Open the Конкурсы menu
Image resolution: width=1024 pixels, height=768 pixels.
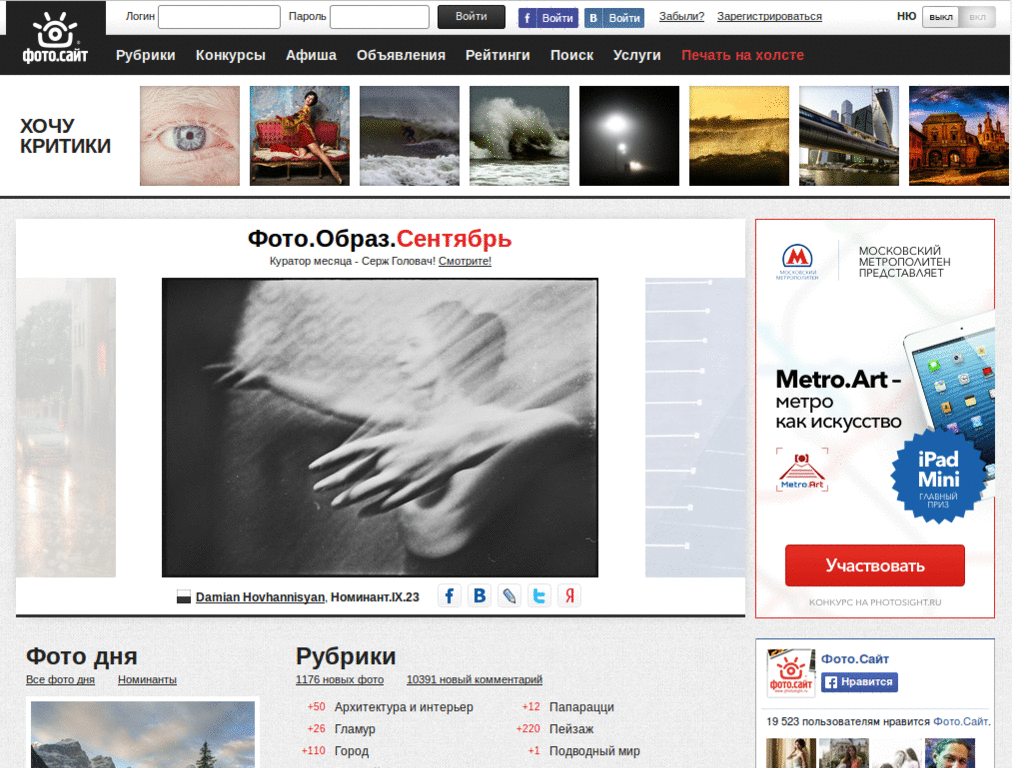tap(231, 56)
